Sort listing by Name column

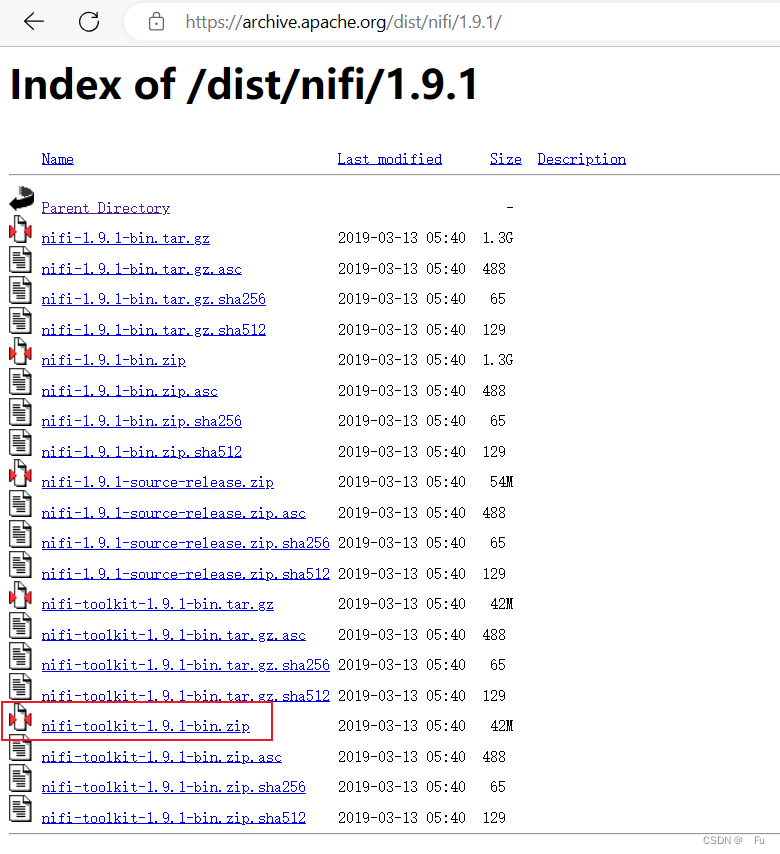58,159
